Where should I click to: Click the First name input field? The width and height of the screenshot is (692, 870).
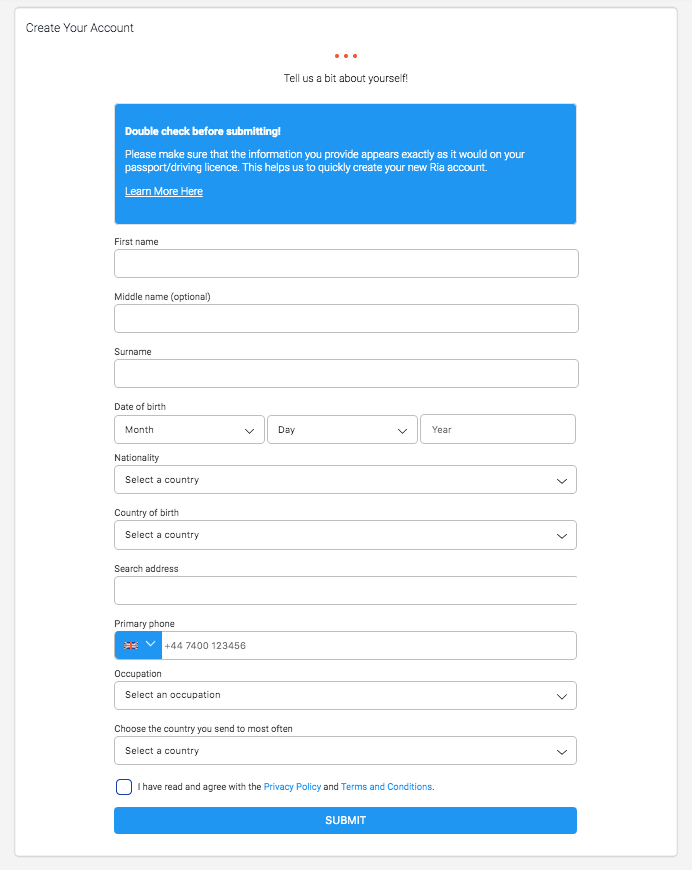click(x=346, y=264)
